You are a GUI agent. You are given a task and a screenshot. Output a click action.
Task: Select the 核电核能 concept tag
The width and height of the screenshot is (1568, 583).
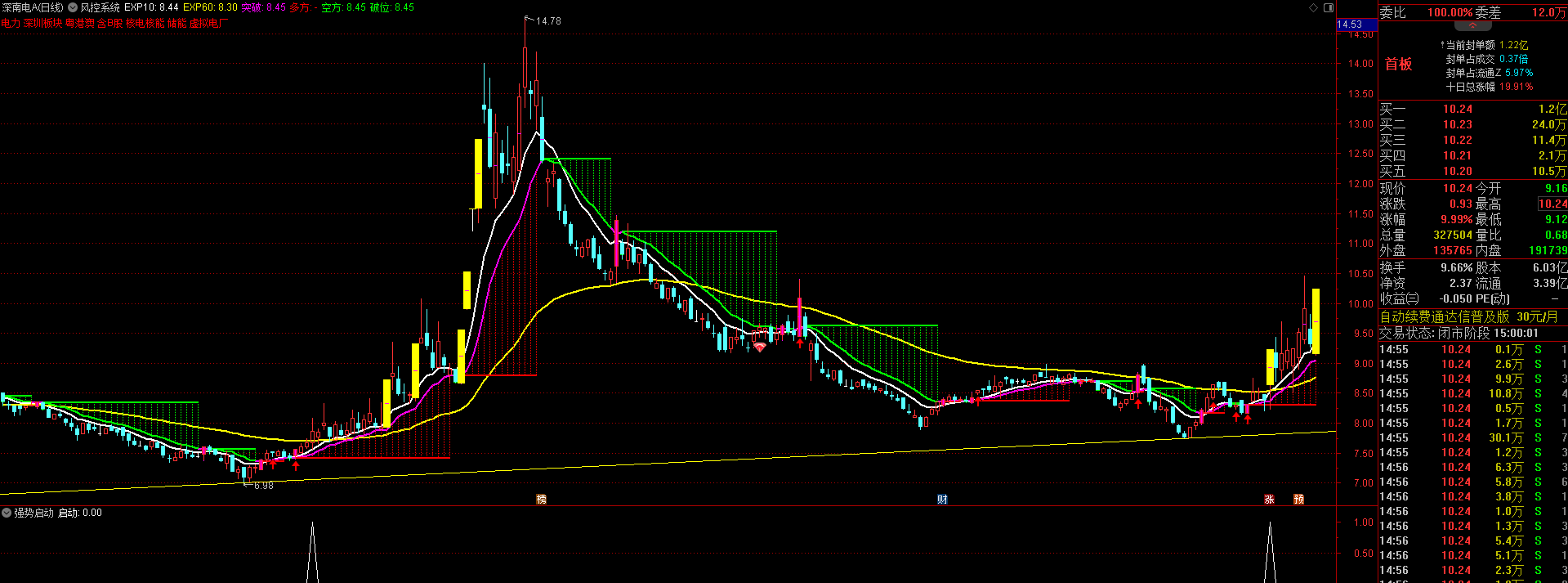(x=145, y=23)
